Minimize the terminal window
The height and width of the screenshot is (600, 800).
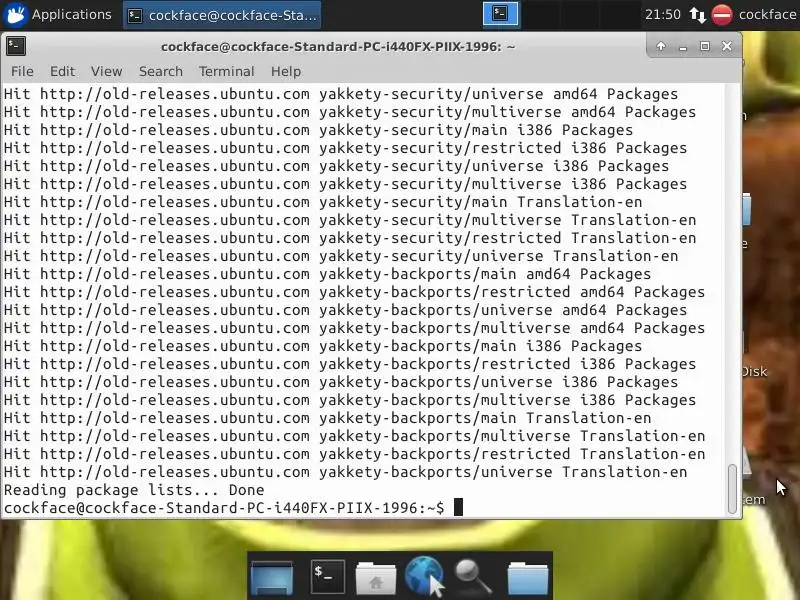(683, 46)
